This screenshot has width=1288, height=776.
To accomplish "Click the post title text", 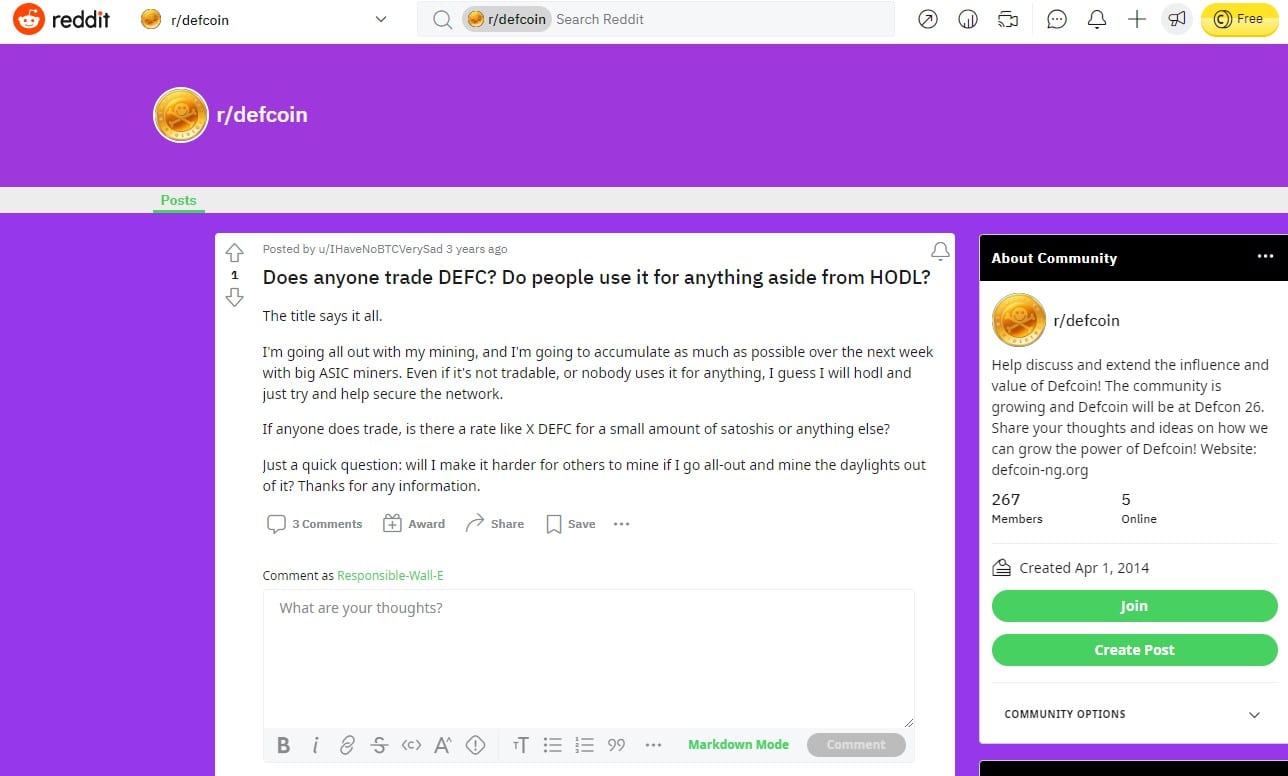I will tap(596, 277).
